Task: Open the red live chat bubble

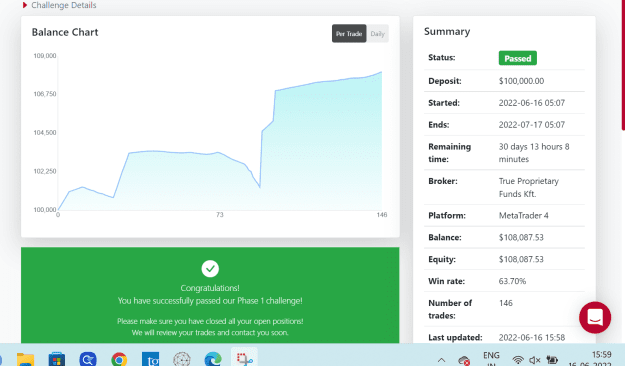Action: click(x=595, y=317)
